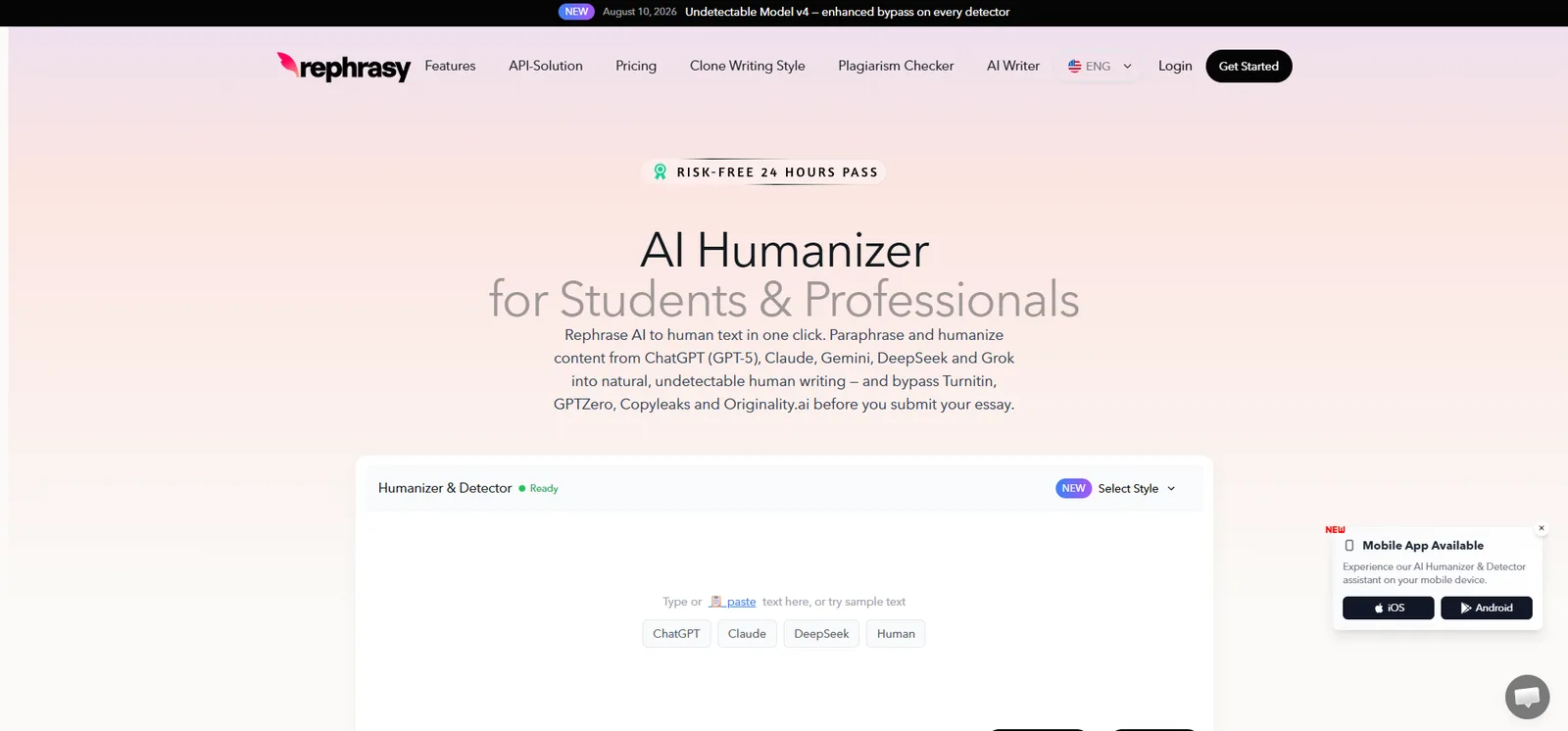This screenshot has width=1568, height=731.
Task: Open the chat support bubble icon
Action: tap(1527, 697)
